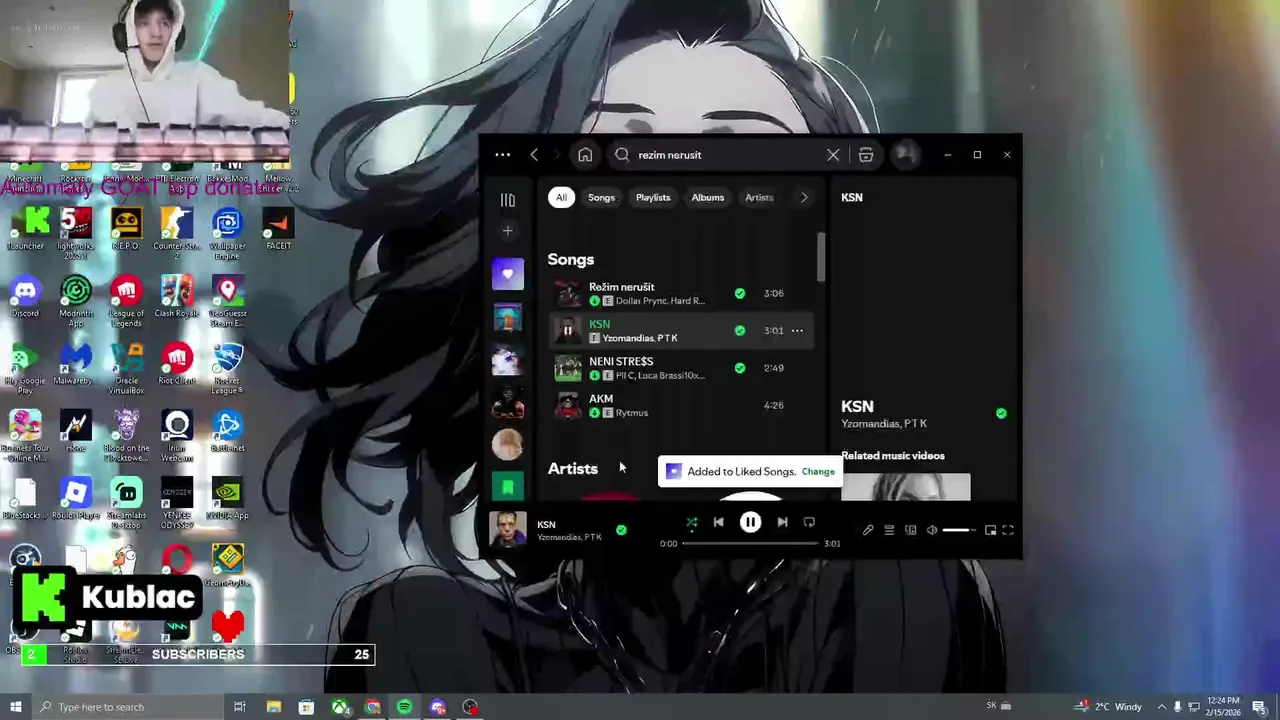Open the Spotify three-dots app menu
The image size is (1280, 720).
[502, 155]
